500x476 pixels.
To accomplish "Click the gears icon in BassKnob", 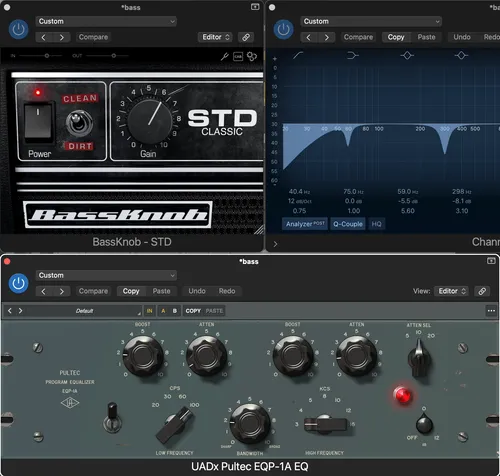I will pos(252,56).
